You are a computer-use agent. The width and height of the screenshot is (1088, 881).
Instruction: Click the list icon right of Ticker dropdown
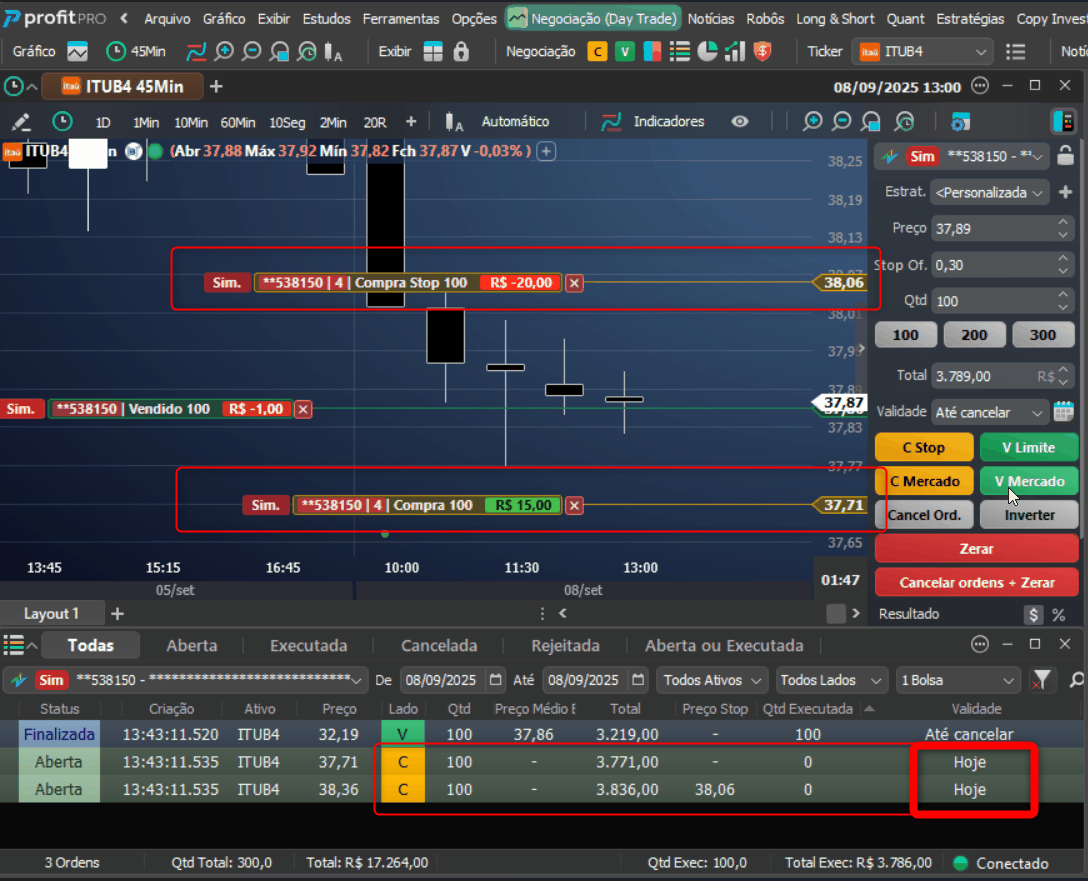pos(1016,51)
